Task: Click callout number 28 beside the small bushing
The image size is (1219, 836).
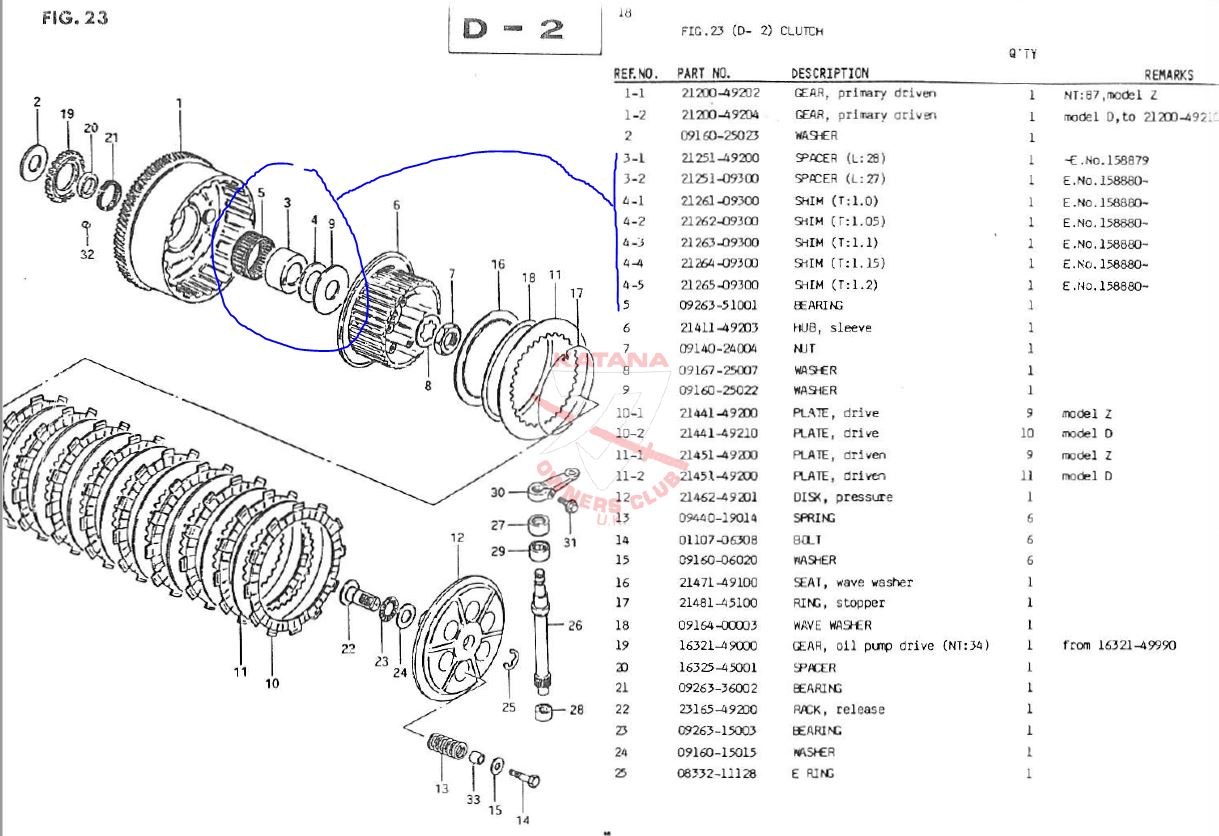Action: coord(575,710)
